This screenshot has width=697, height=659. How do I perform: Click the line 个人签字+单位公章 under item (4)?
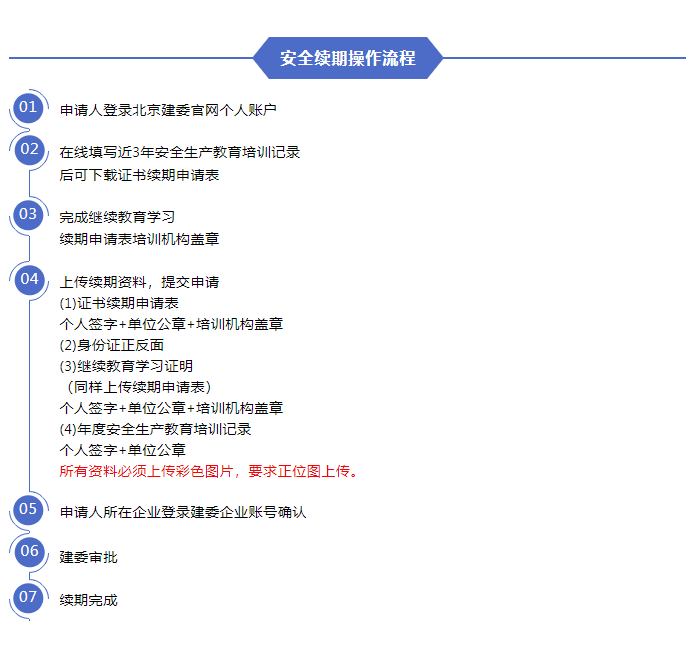tap(122, 451)
